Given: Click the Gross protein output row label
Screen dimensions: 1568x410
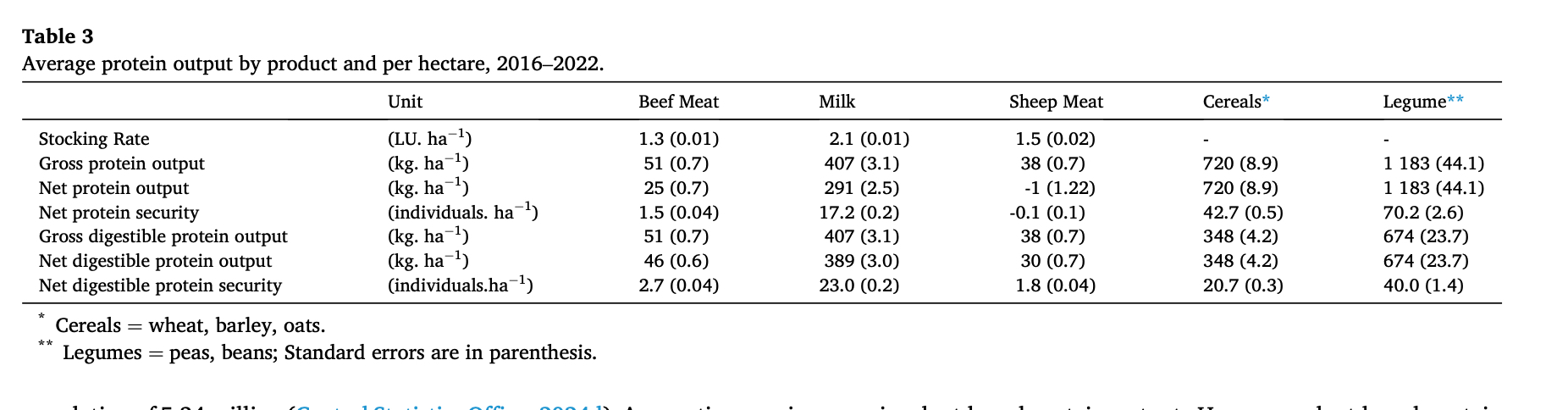Looking at the screenshot, I should point(122,163).
